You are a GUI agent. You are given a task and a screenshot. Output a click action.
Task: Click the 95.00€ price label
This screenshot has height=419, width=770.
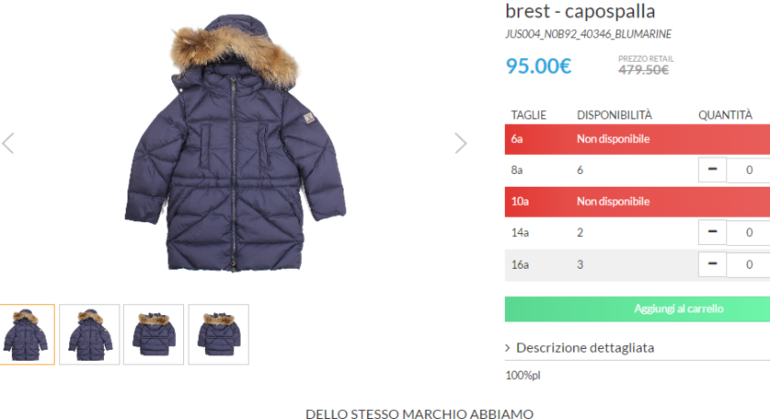coord(538,66)
